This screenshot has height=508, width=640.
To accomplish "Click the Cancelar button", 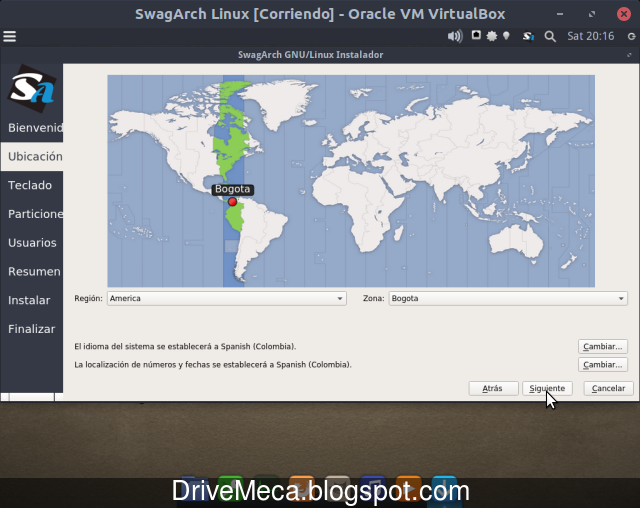I will tap(608, 388).
